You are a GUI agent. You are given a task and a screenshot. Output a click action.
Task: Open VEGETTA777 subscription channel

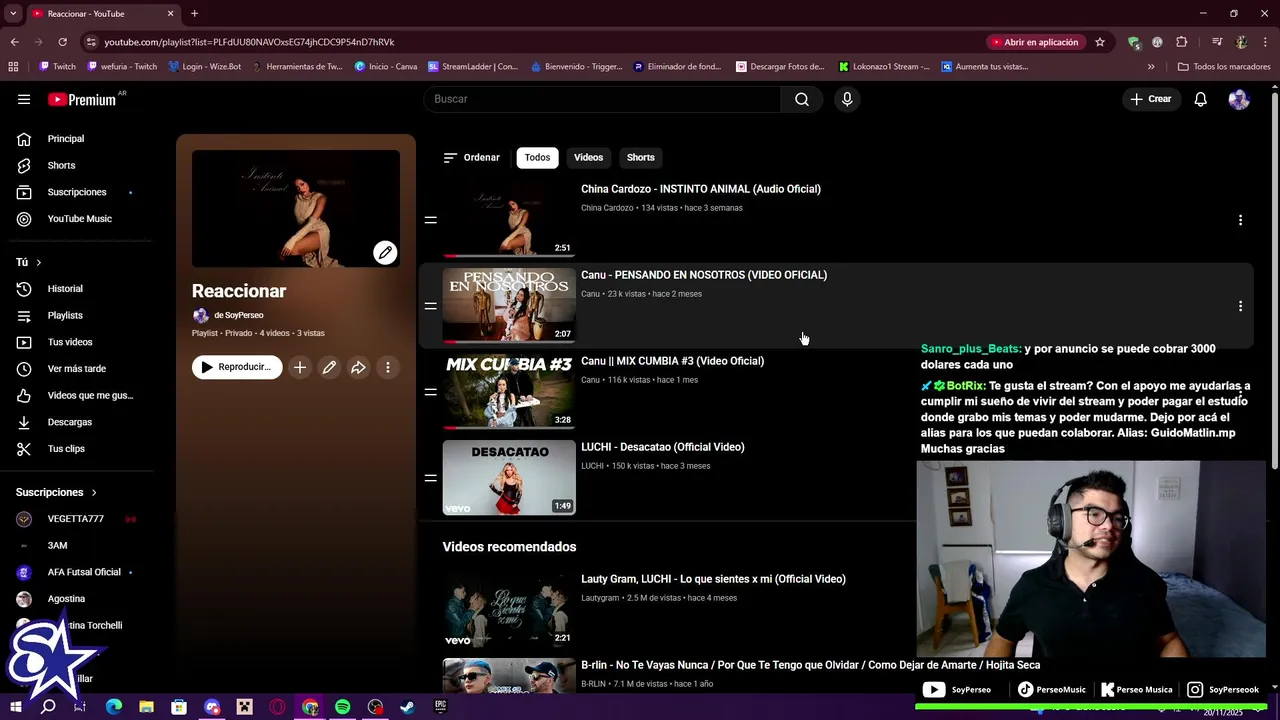pos(77,519)
